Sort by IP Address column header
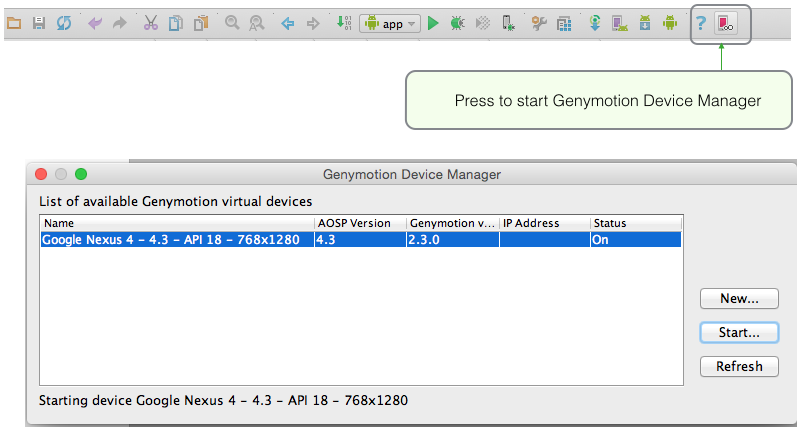This screenshot has height=447, width=810. pyautogui.click(x=545, y=223)
